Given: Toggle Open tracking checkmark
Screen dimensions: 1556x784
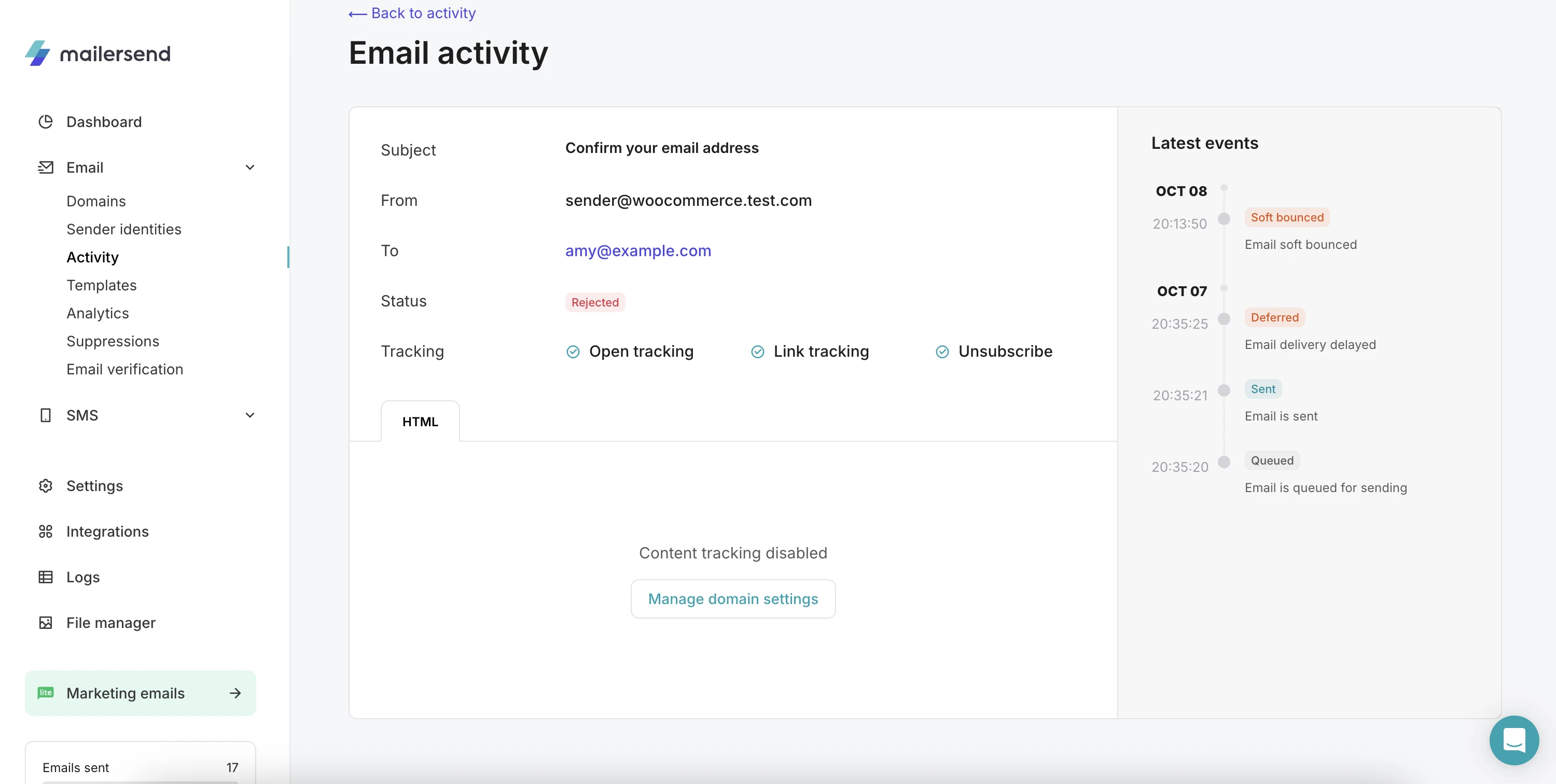Looking at the screenshot, I should tap(573, 351).
